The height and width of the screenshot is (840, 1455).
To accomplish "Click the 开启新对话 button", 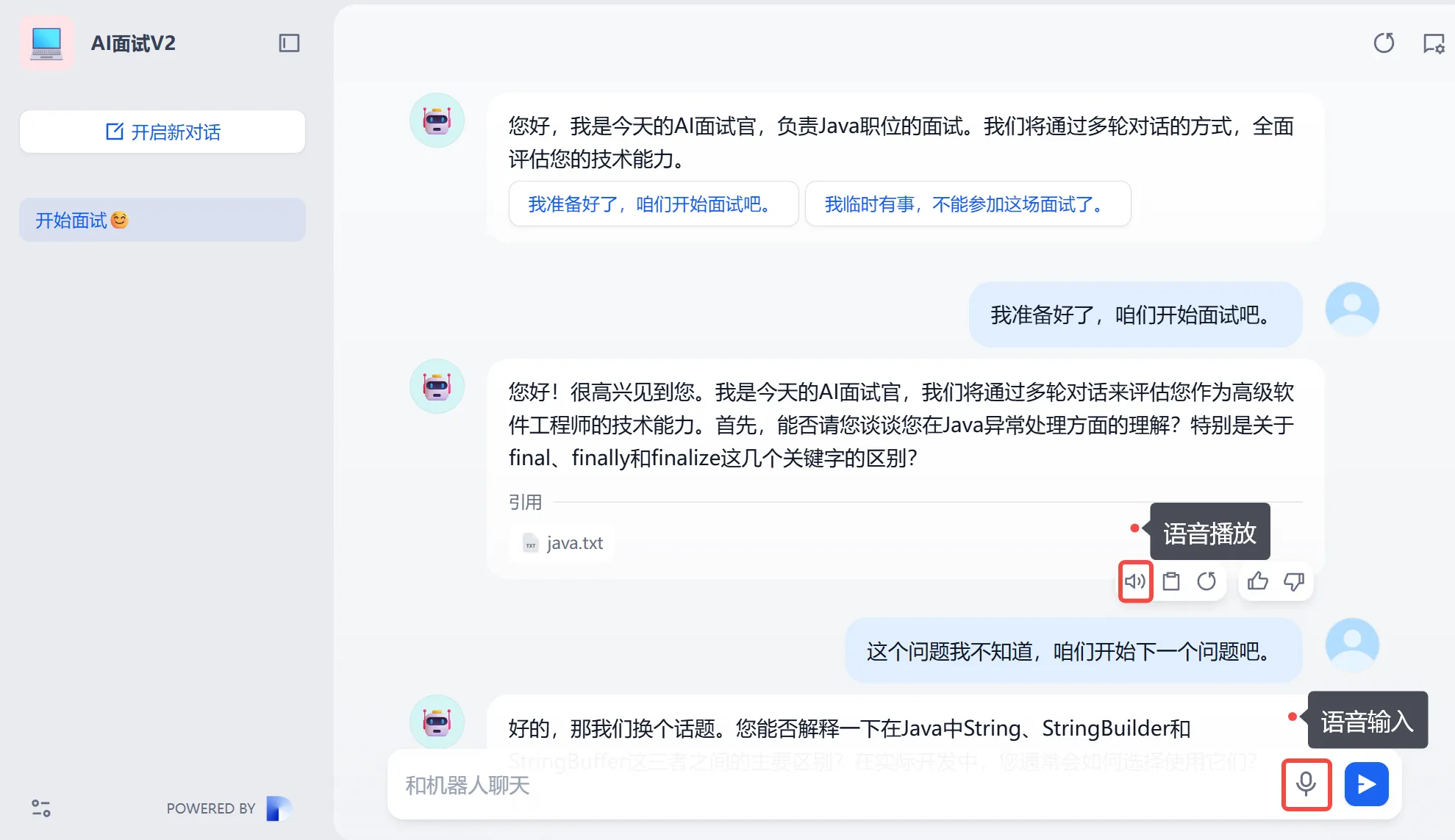I will coord(162,132).
